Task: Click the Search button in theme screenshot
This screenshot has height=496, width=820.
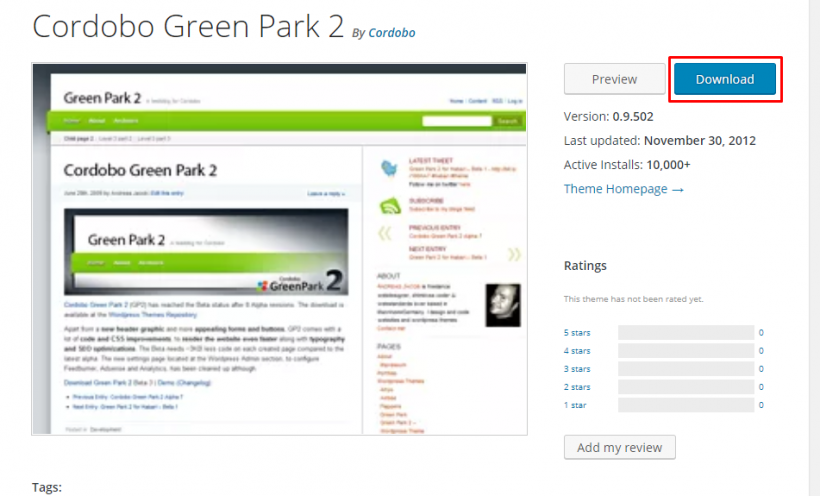Action: coord(507,121)
